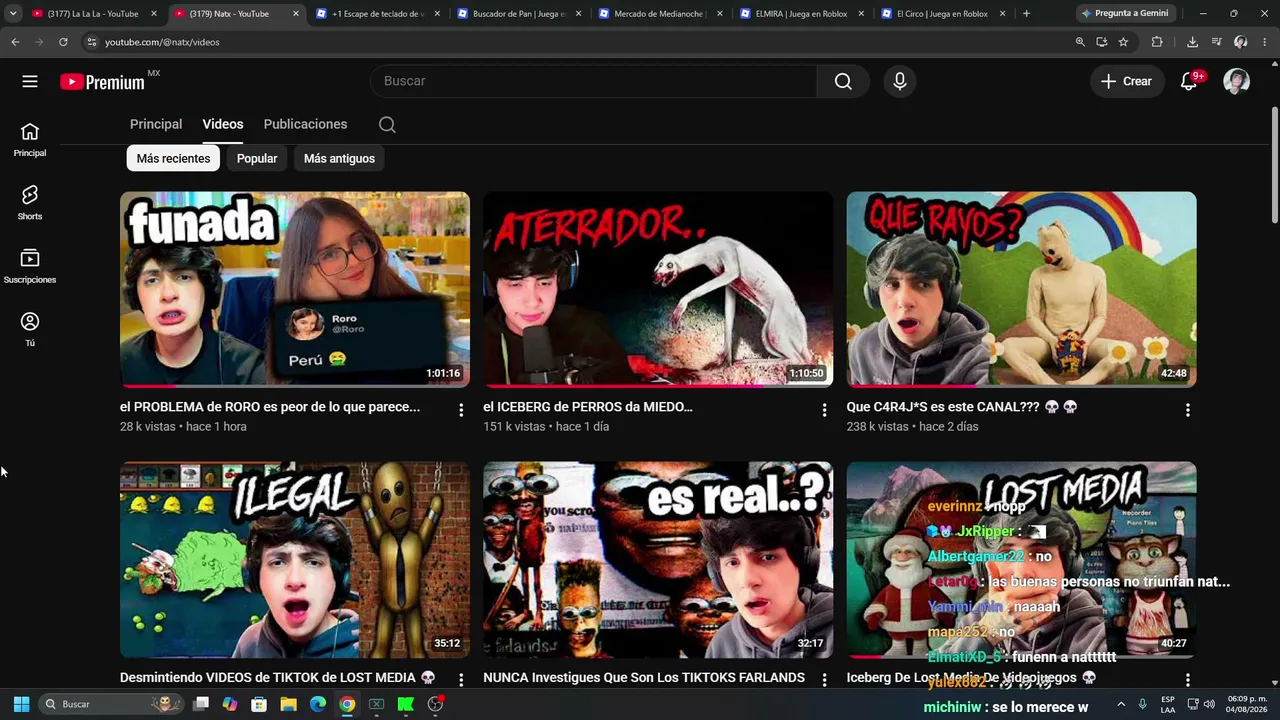Screen dimensions: 1280x720
Task: View site information in address bar
Action: (x=91, y=42)
